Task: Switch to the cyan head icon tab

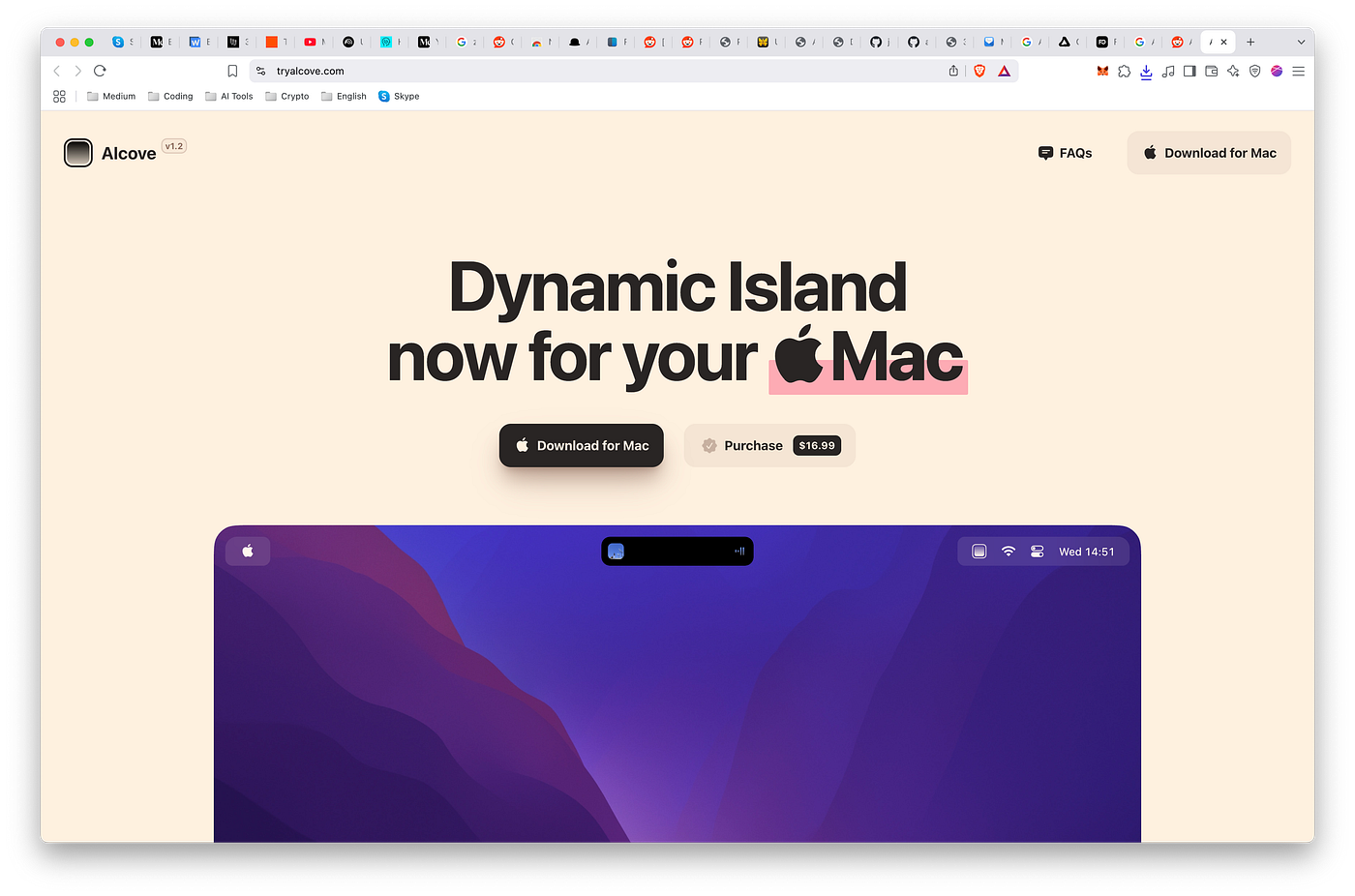Action: coord(390,42)
